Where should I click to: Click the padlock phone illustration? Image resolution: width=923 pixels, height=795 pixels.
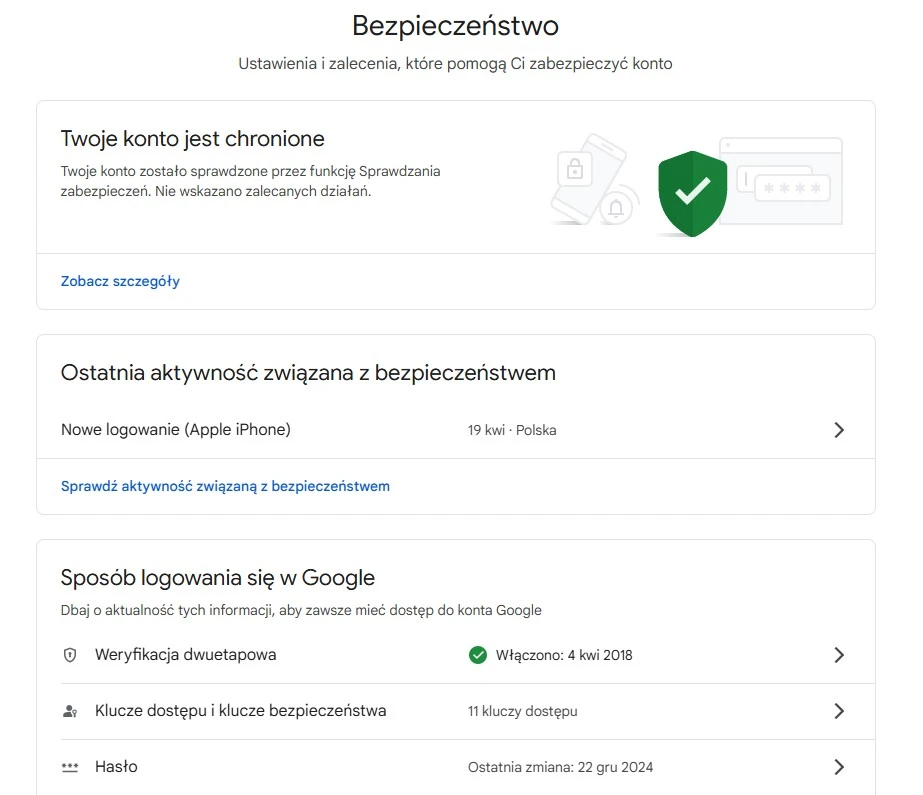(586, 178)
